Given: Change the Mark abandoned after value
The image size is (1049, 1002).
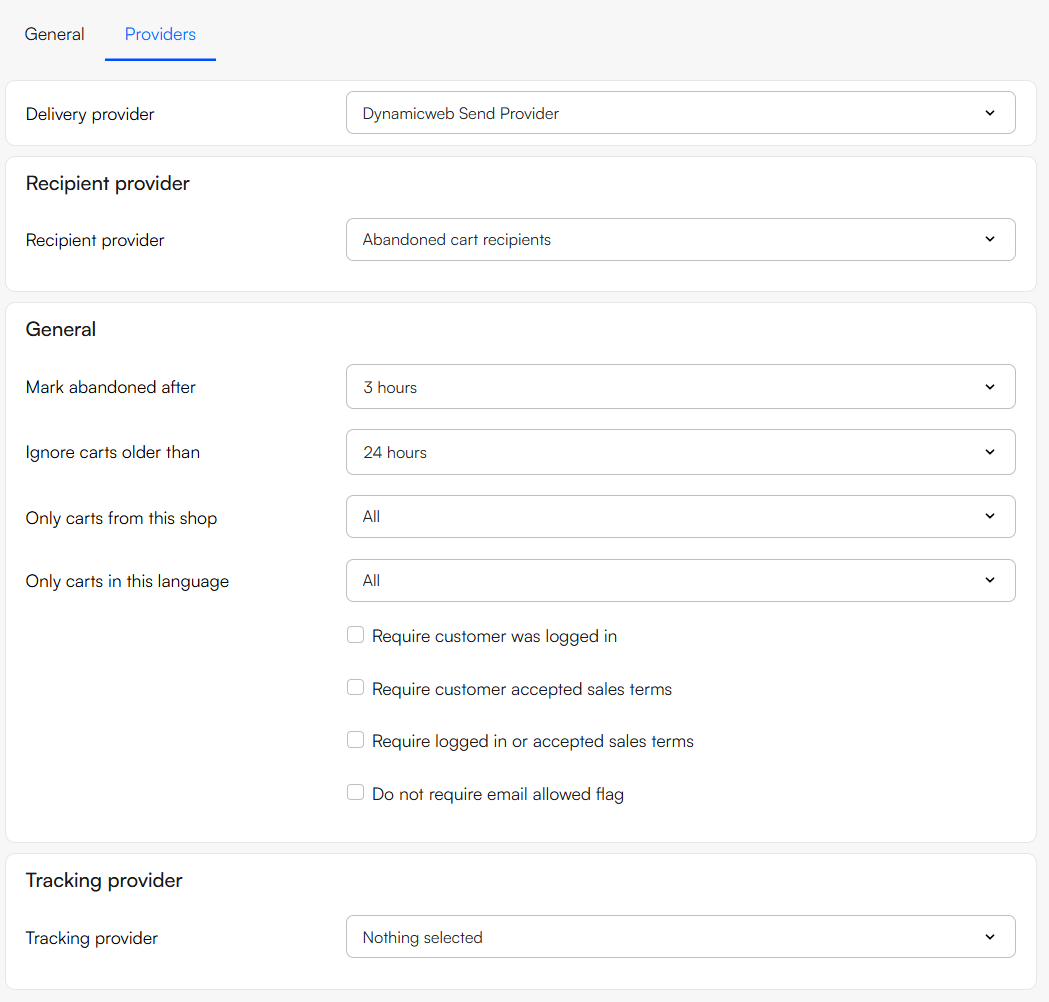Looking at the screenshot, I should point(680,387).
